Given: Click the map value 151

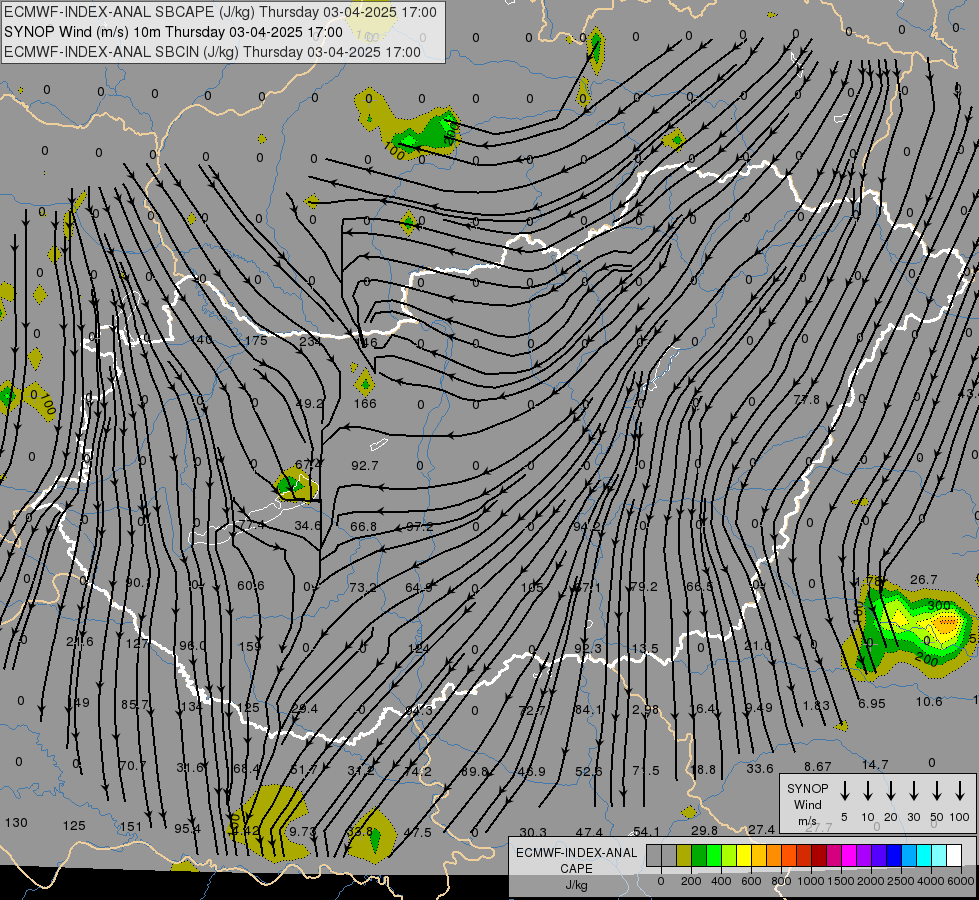Looking at the screenshot, I should (x=131, y=827).
